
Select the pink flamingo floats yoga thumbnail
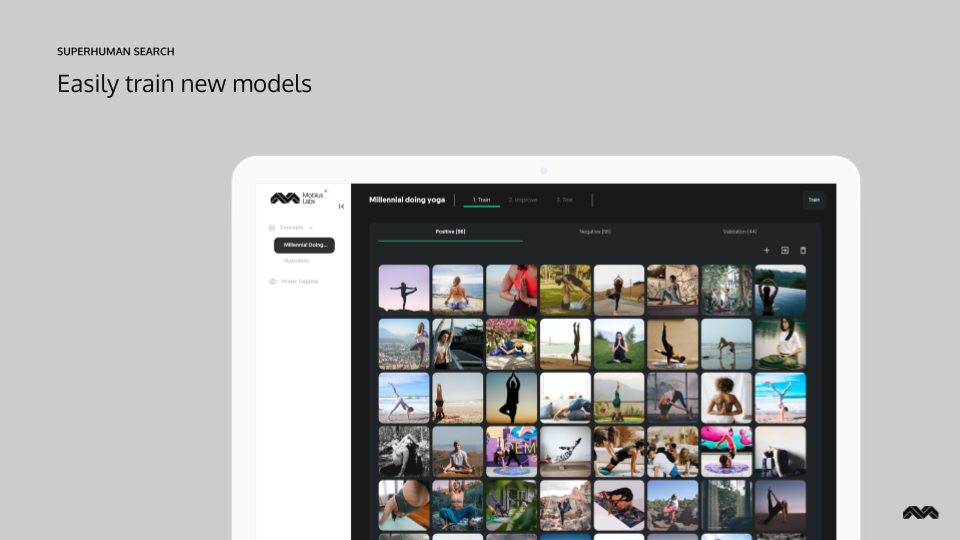coord(726,452)
